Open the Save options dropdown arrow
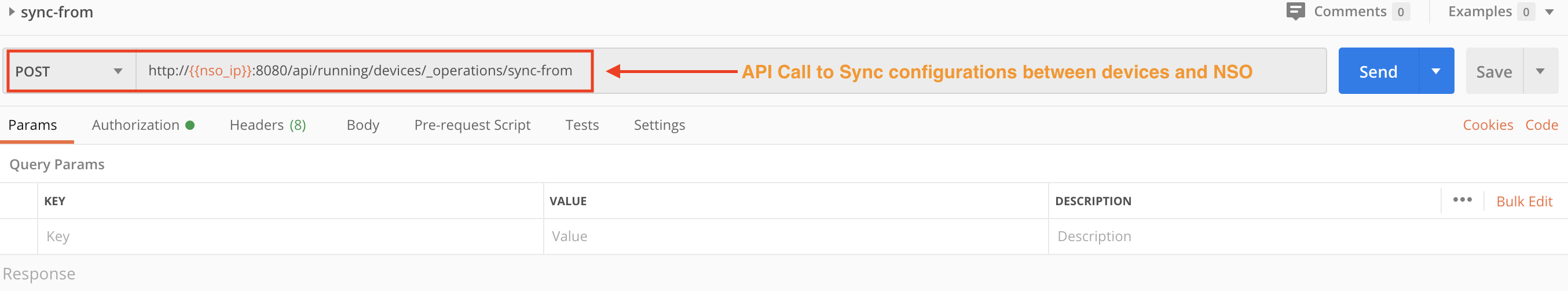Viewport: 1568px width, 291px height. pyautogui.click(x=1540, y=71)
